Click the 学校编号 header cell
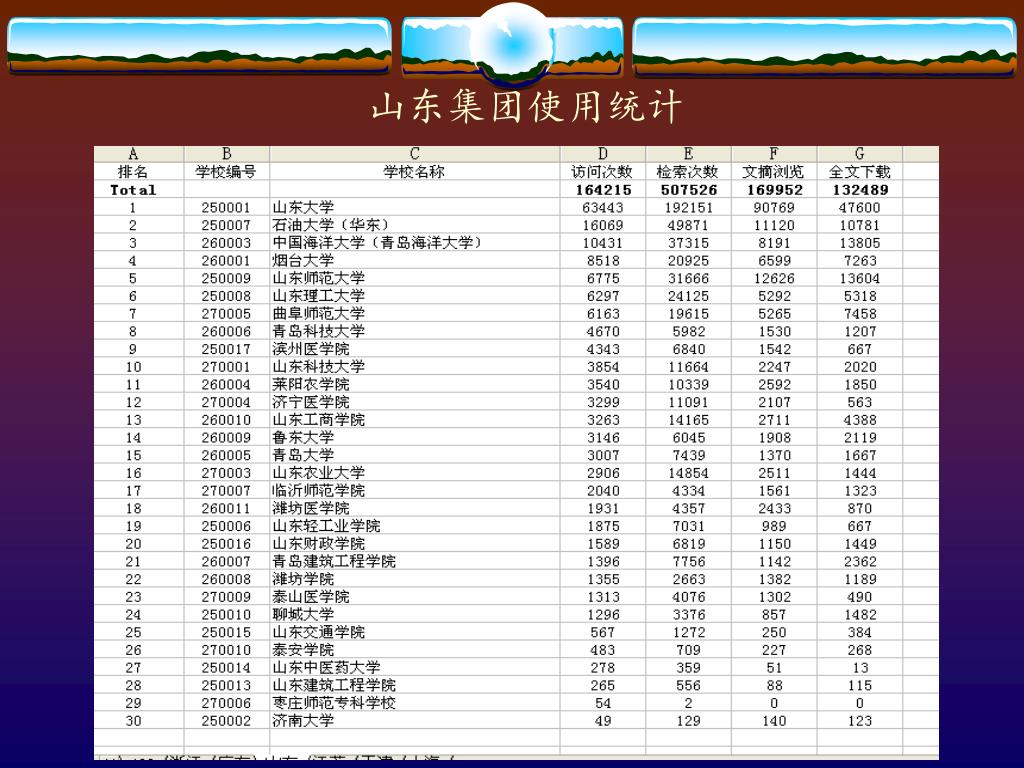The height and width of the screenshot is (768, 1024). click(x=227, y=172)
